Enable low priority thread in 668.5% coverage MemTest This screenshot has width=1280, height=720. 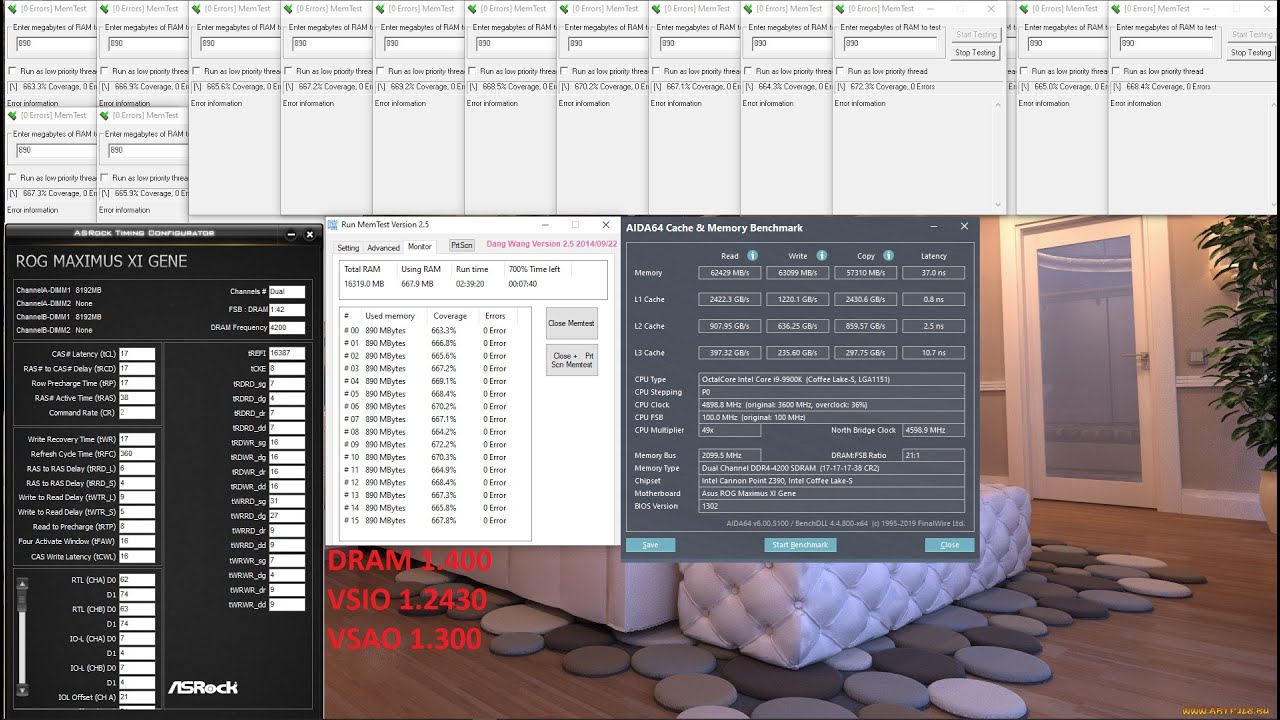point(472,71)
